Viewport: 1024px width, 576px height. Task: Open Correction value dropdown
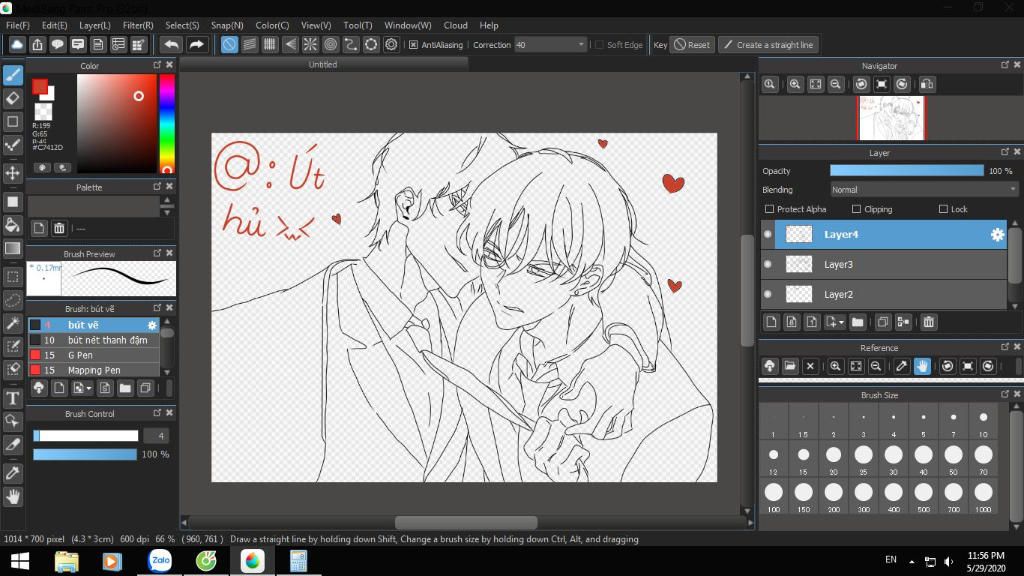[581, 44]
